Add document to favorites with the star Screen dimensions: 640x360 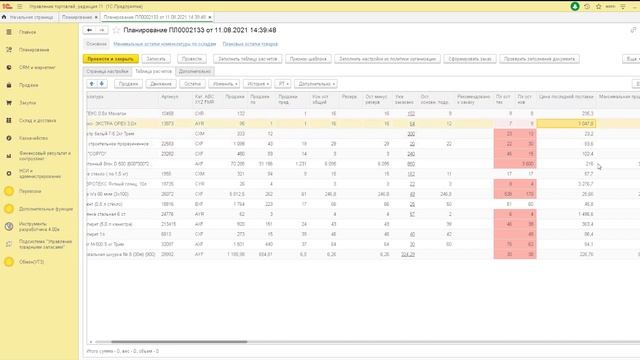tap(116, 30)
